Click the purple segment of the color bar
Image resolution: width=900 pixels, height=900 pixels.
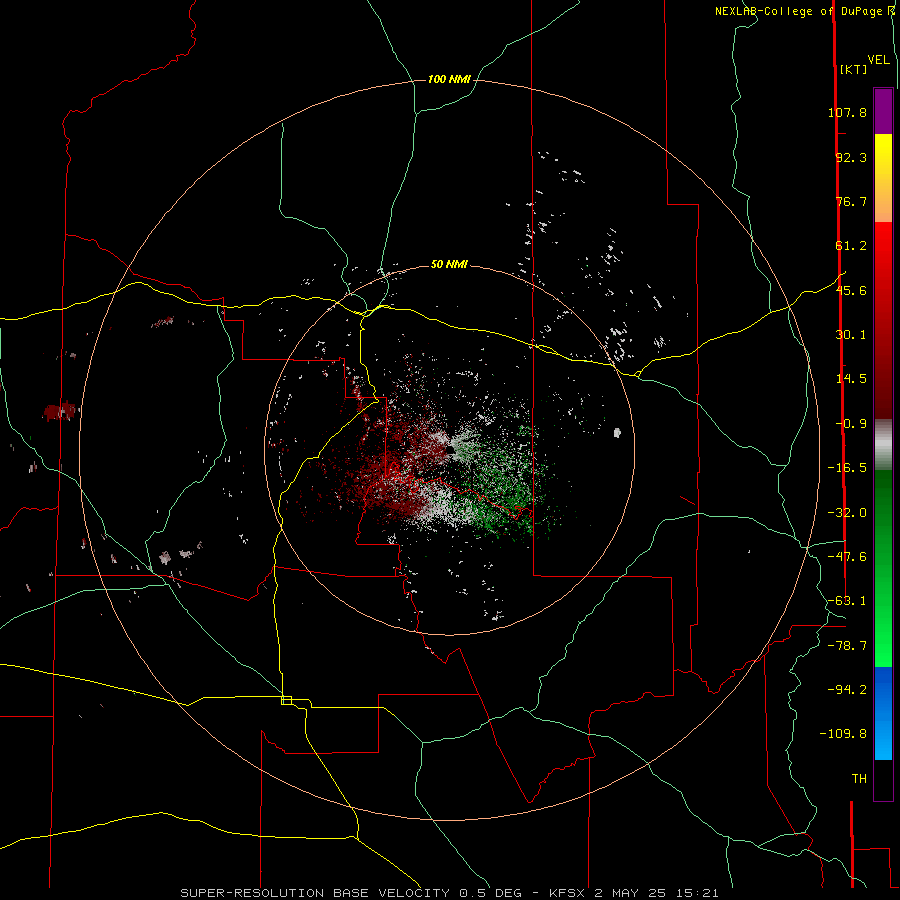[x=883, y=111]
